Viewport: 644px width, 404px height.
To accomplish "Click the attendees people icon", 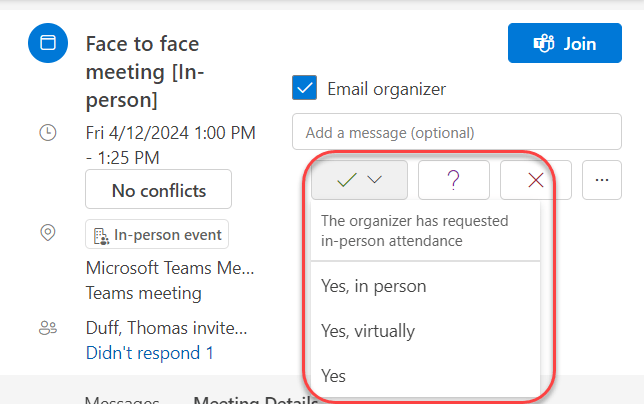I will (x=47, y=327).
